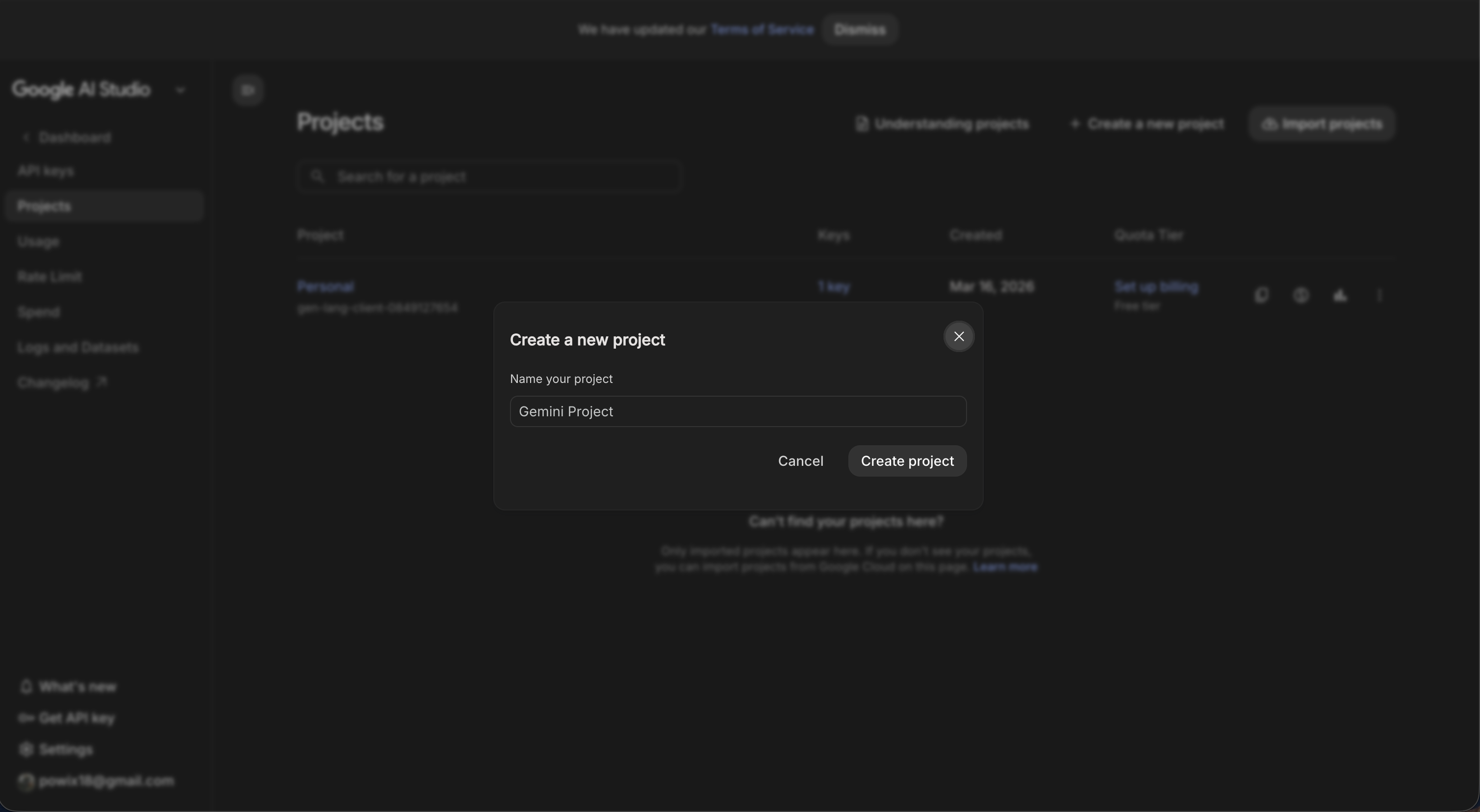Toggle the sidebar collapse icon
The image size is (1480, 812).
click(248, 90)
